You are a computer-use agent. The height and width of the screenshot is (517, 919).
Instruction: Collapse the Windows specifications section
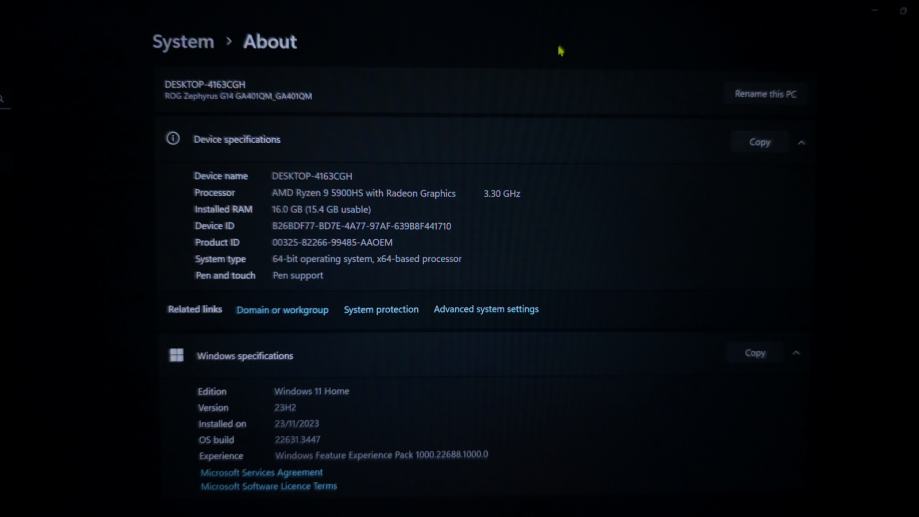796,353
